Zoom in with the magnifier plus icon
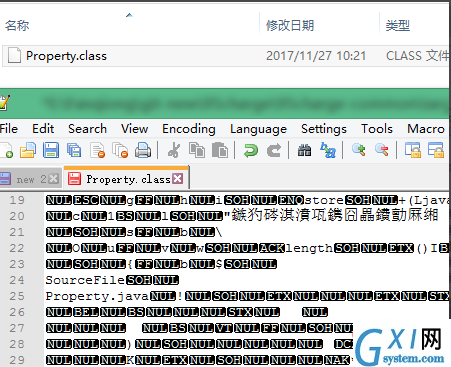 click(x=359, y=150)
